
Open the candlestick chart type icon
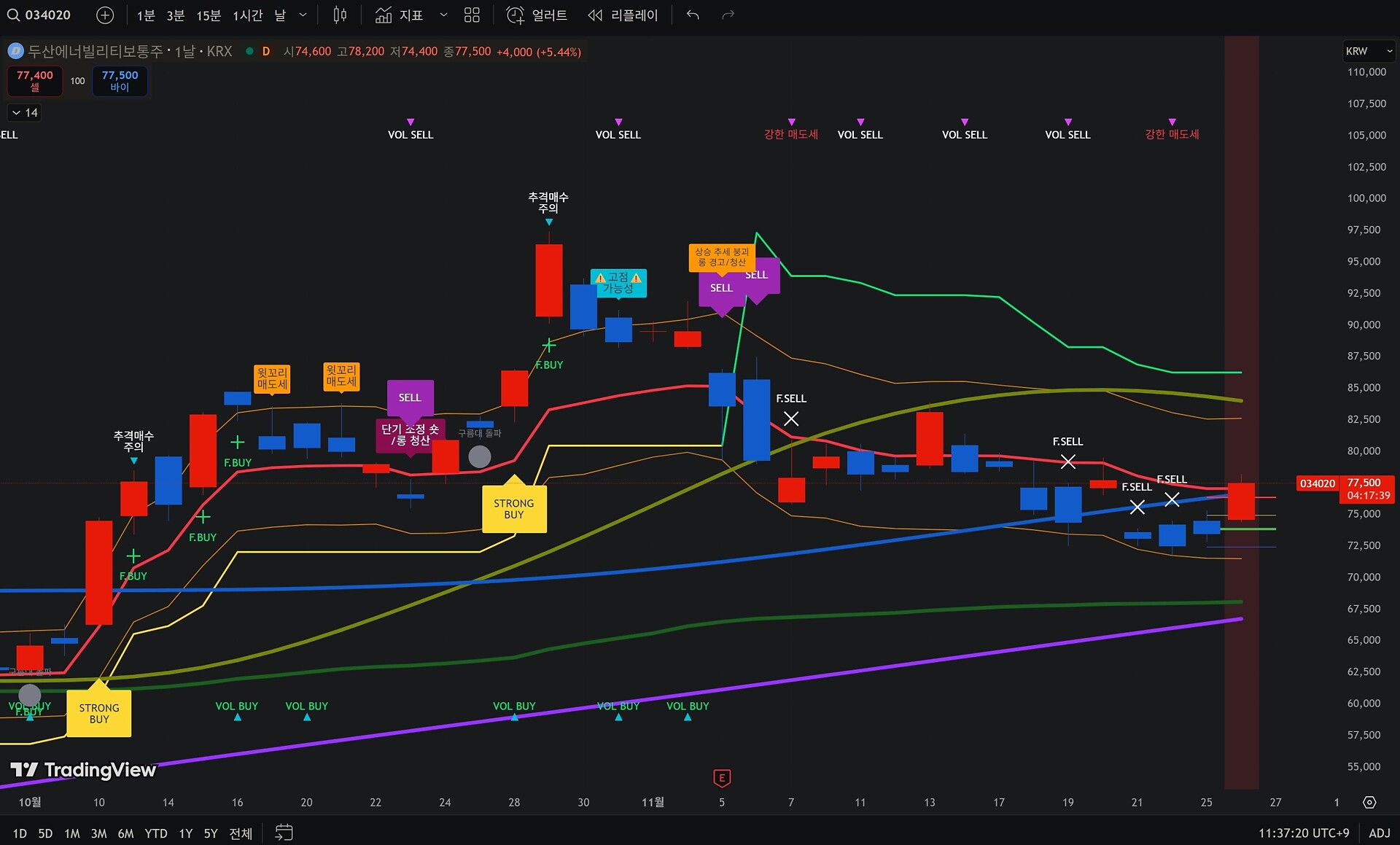340,15
